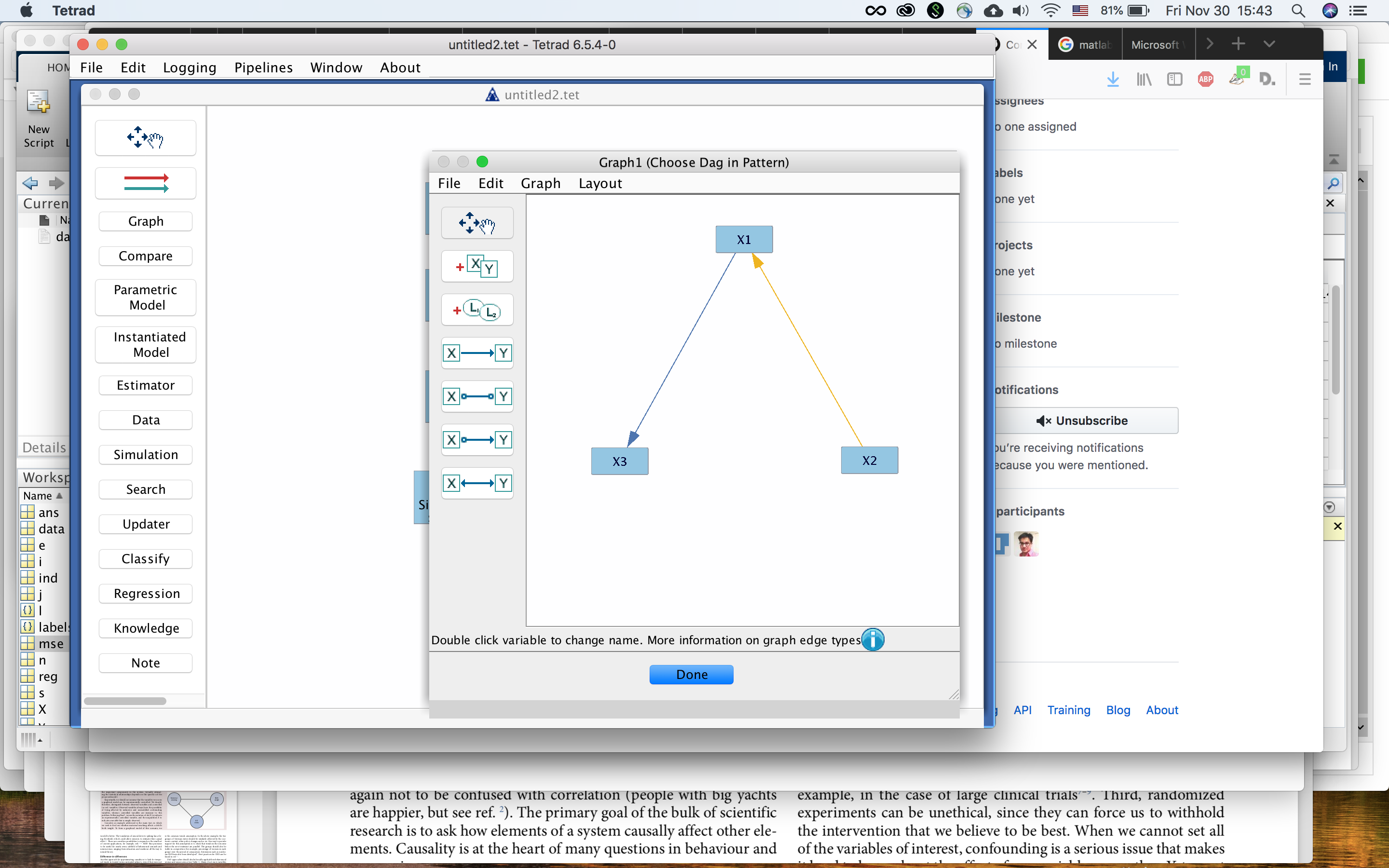This screenshot has height=868, width=1389.
Task: Open the Firefox hamburger menu
Action: pos(1304,79)
